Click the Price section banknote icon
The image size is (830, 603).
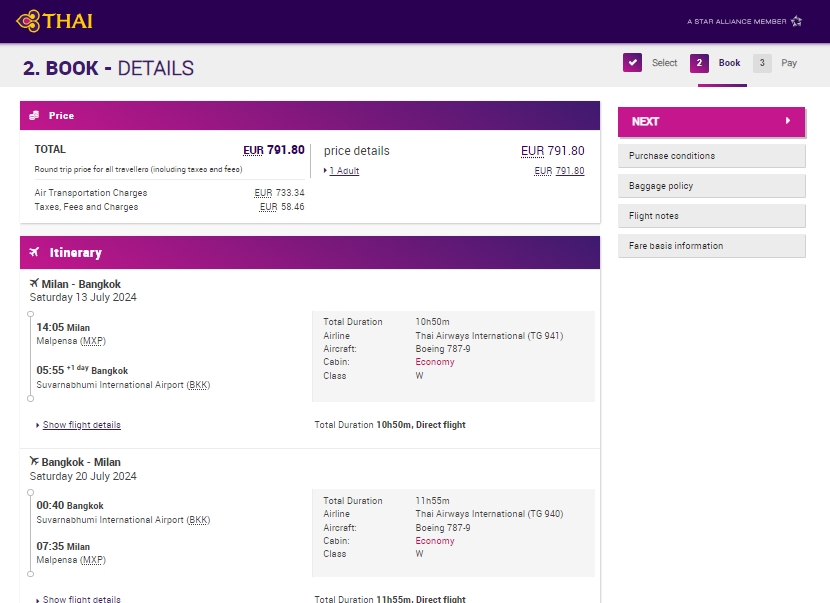pyautogui.click(x=35, y=115)
